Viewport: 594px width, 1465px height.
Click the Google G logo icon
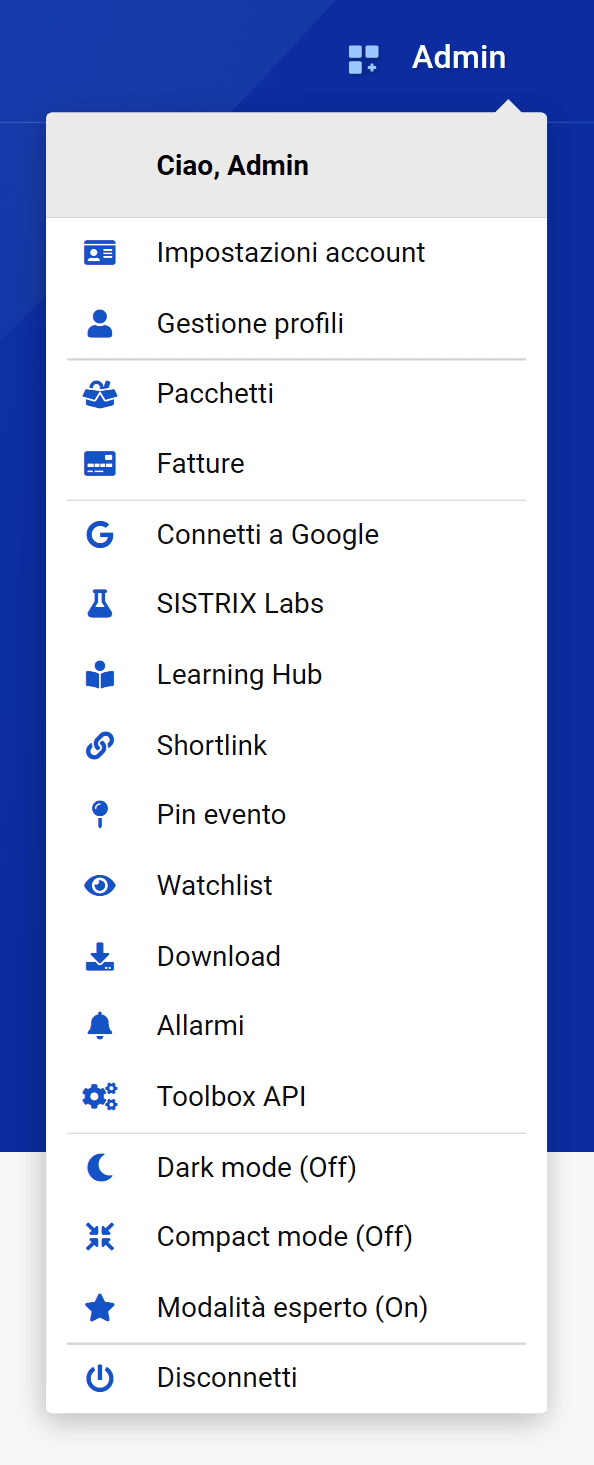[x=100, y=535]
